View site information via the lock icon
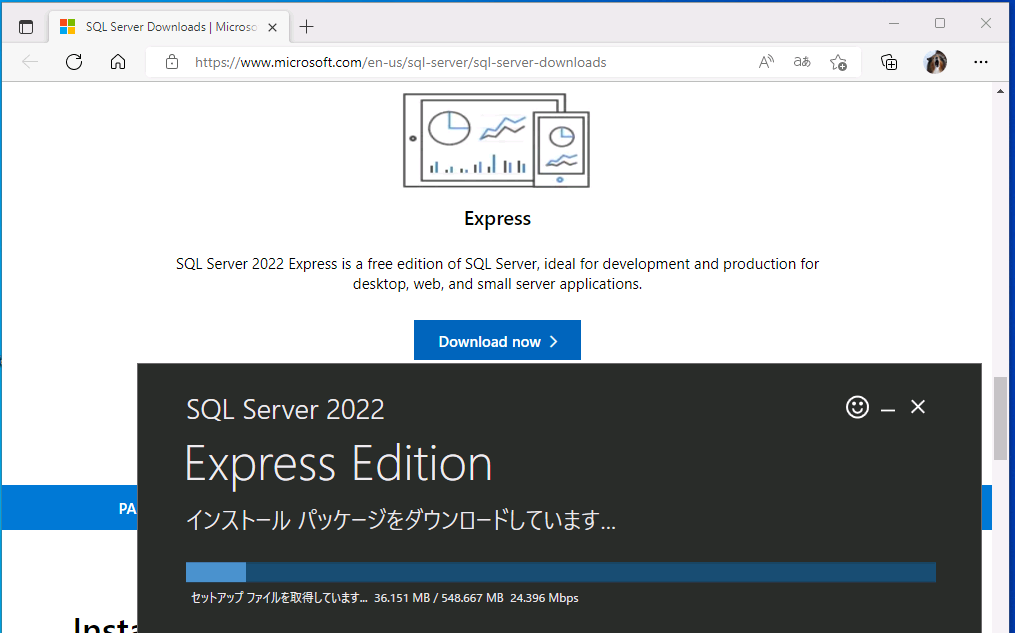This screenshot has height=633, width=1015. [x=171, y=61]
